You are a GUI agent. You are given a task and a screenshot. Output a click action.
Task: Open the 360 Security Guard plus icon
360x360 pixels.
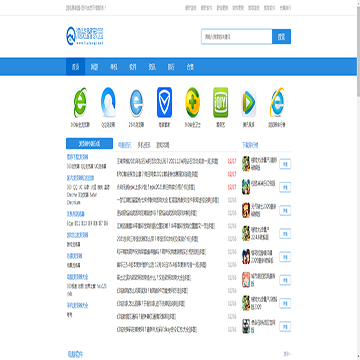[193, 102]
